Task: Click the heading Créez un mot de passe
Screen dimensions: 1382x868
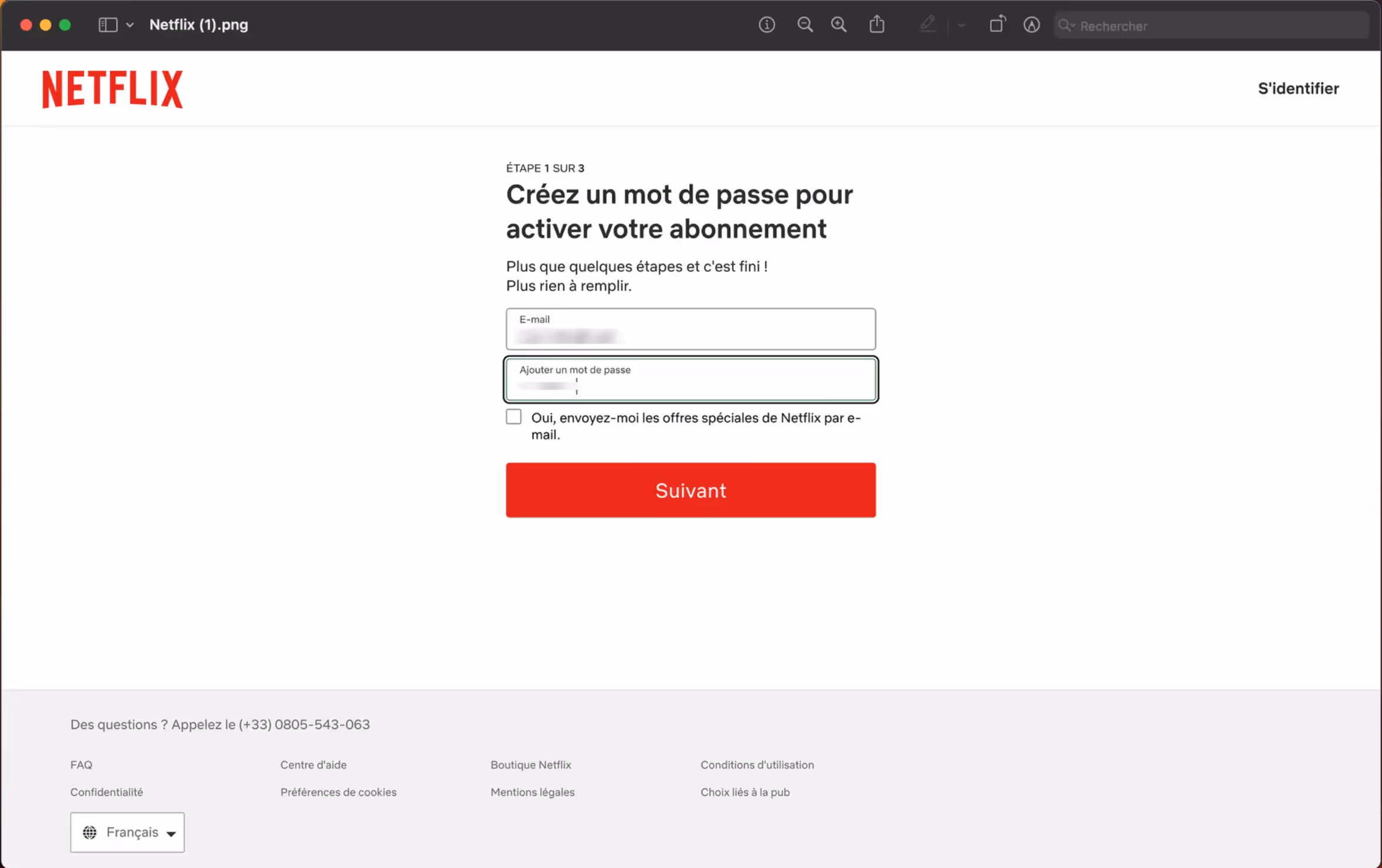Action: [679, 211]
